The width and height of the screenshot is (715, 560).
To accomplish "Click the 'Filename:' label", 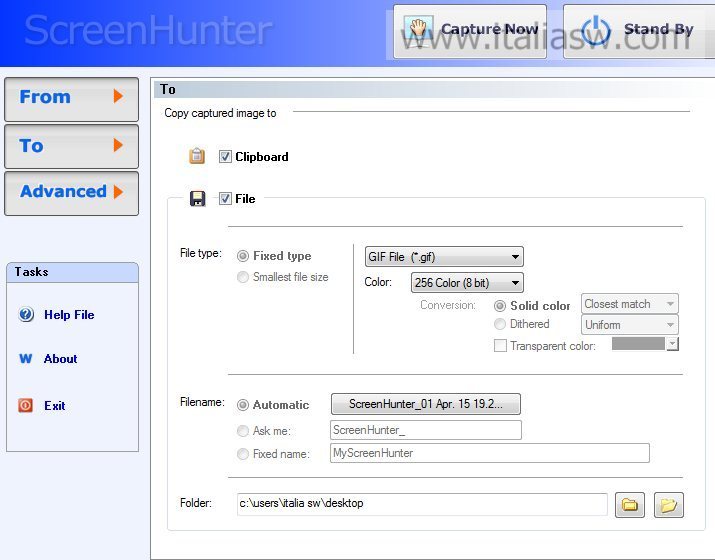I will point(202,402).
